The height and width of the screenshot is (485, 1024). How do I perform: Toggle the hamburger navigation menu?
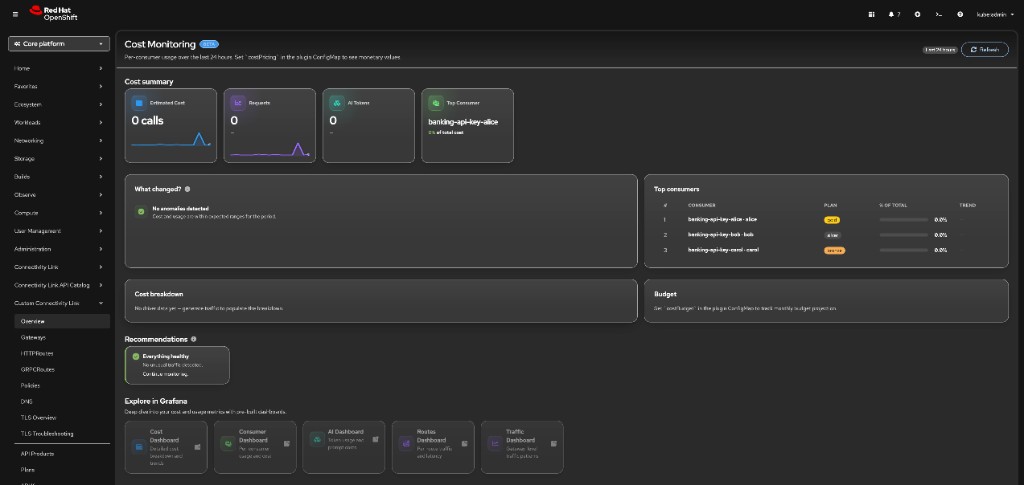16,14
